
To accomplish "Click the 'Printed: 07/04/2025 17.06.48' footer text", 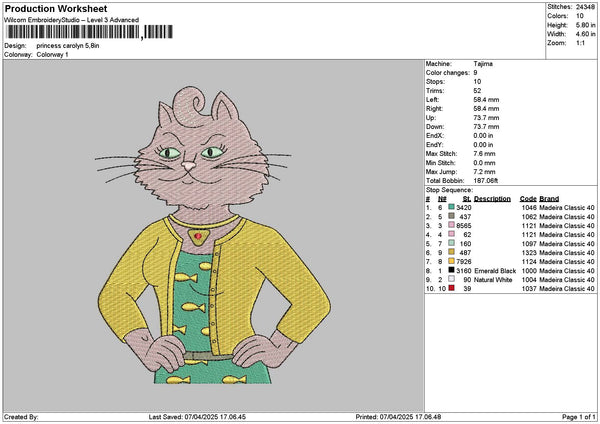I will (398, 417).
